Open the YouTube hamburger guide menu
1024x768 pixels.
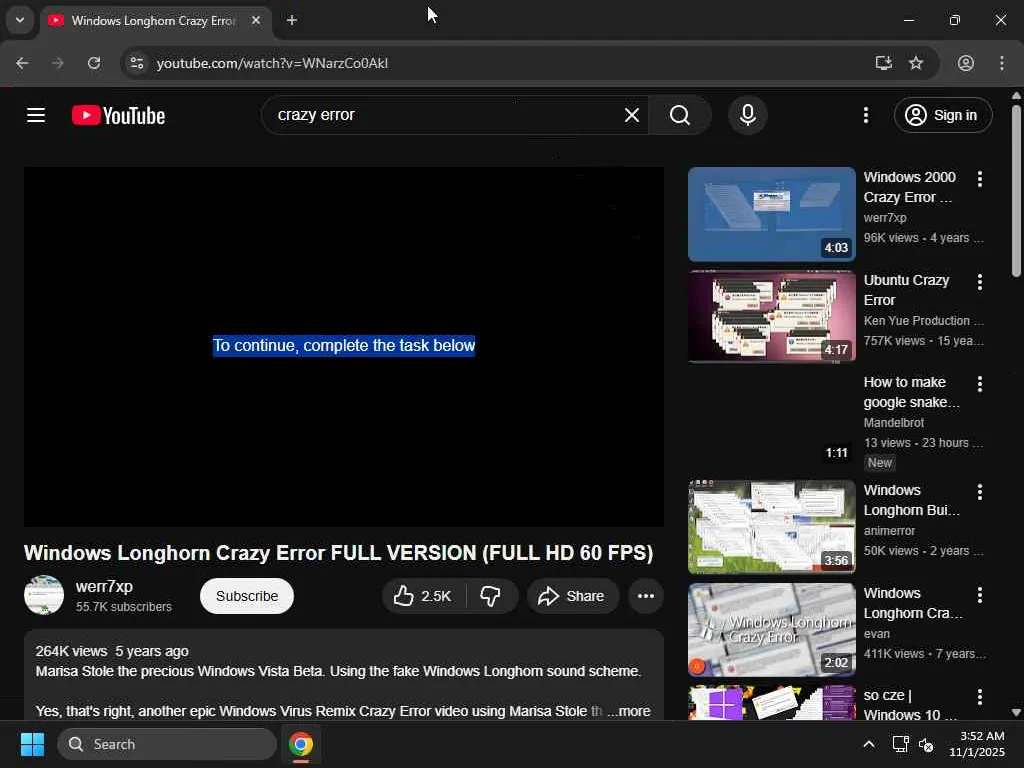[x=36, y=116]
